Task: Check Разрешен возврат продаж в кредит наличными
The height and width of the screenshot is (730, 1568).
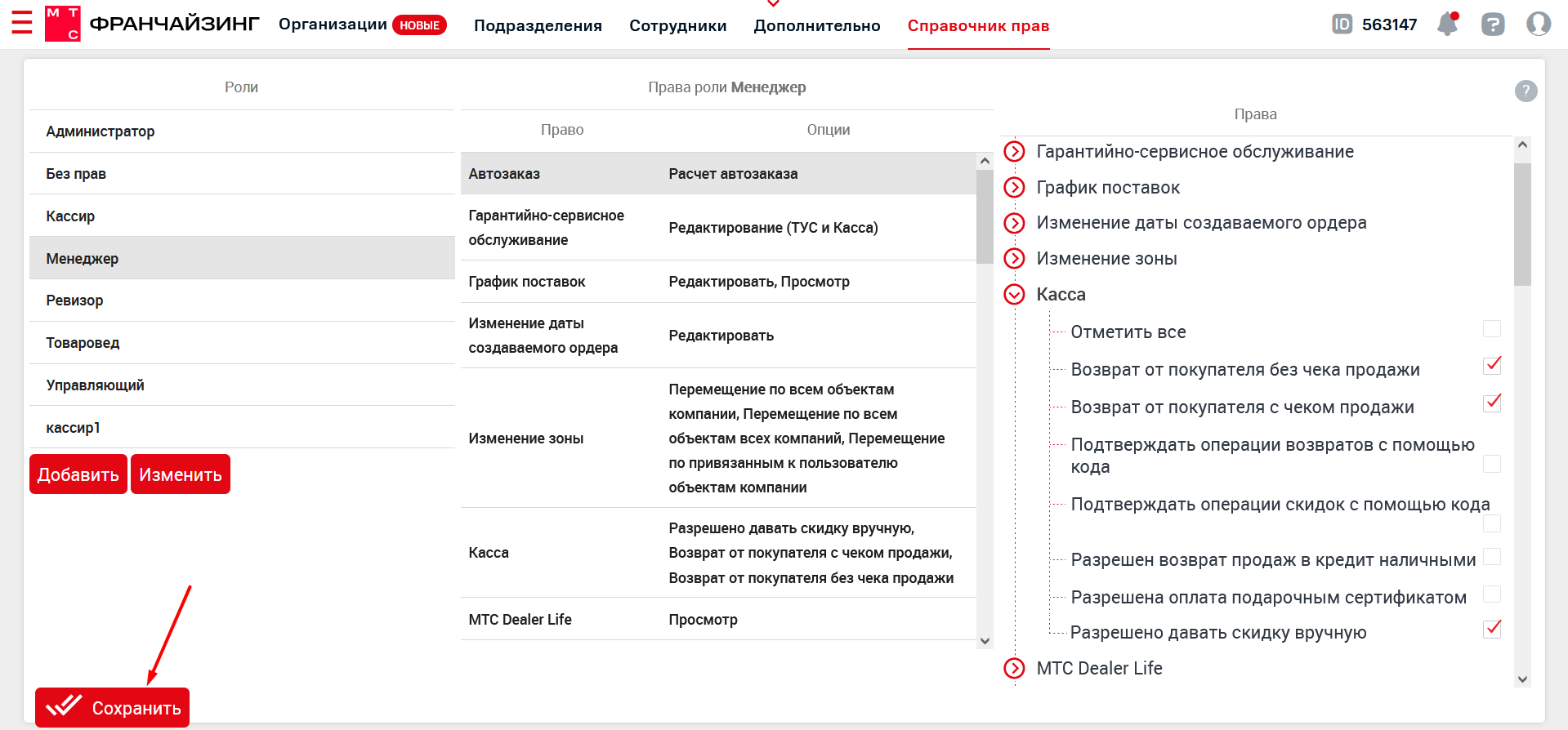Action: [x=1492, y=556]
